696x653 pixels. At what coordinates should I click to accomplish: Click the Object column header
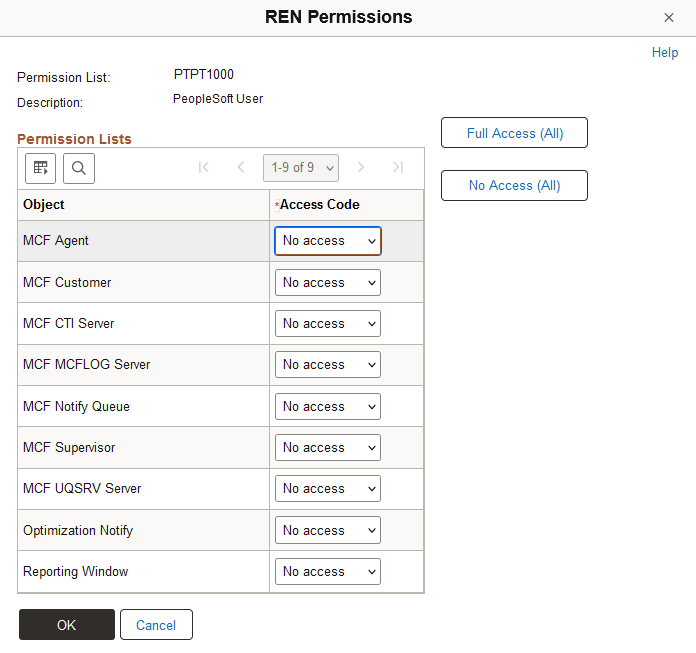tap(44, 205)
